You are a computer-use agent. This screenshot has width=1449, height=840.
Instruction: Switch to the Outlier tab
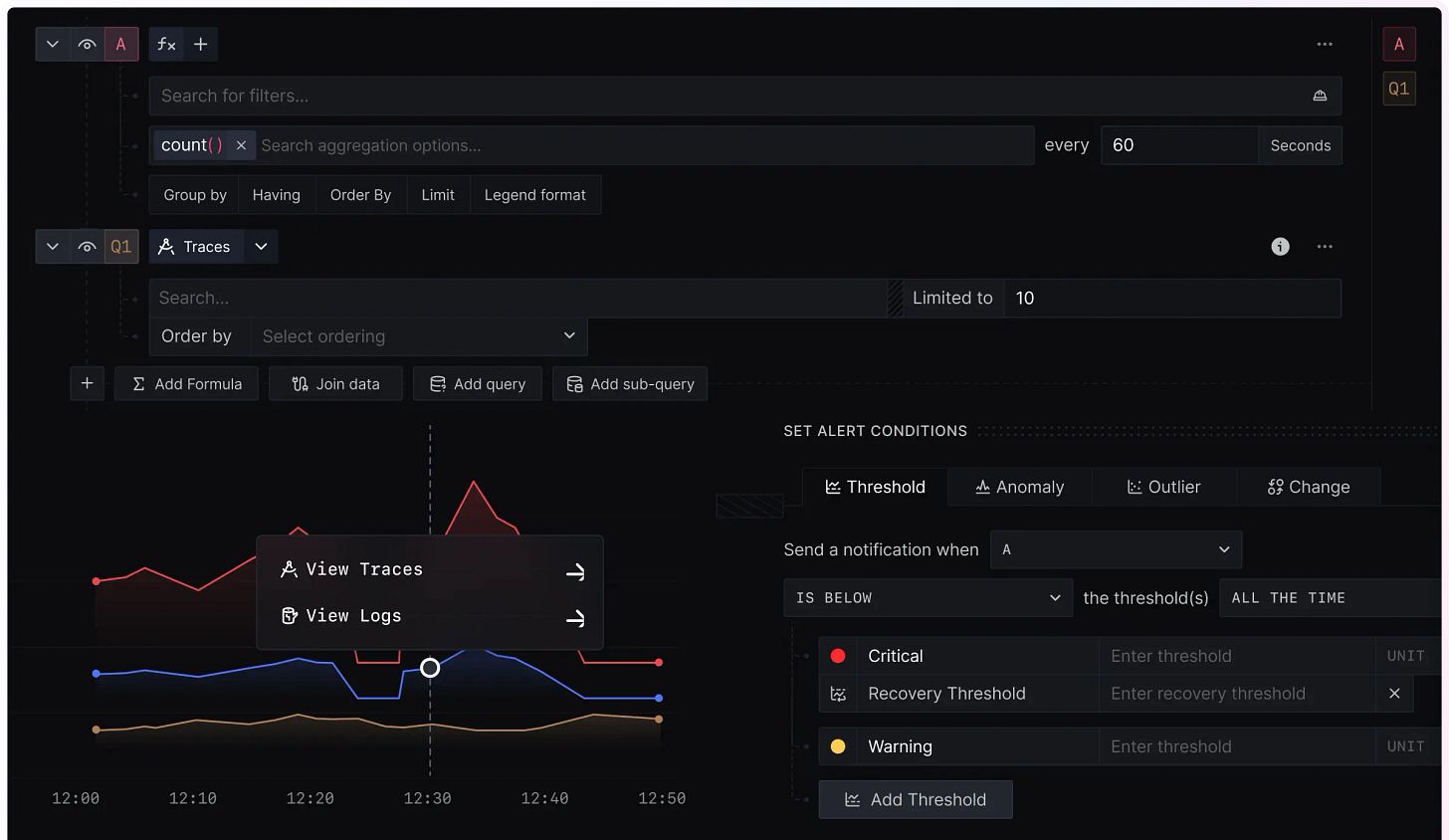pyautogui.click(x=1164, y=487)
